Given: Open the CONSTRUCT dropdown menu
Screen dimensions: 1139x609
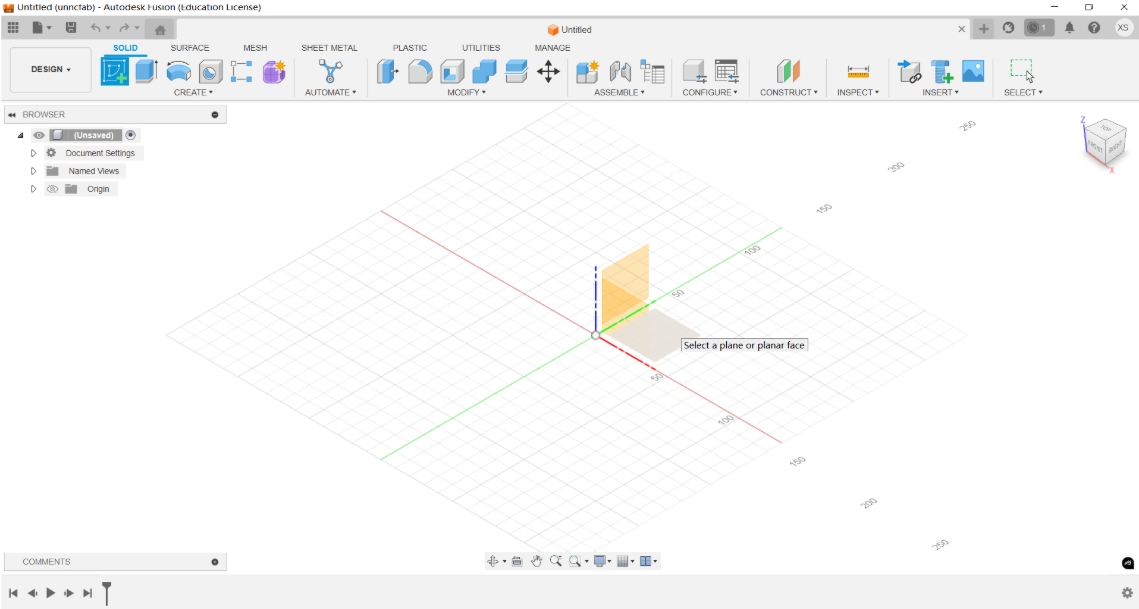Looking at the screenshot, I should click(x=788, y=92).
